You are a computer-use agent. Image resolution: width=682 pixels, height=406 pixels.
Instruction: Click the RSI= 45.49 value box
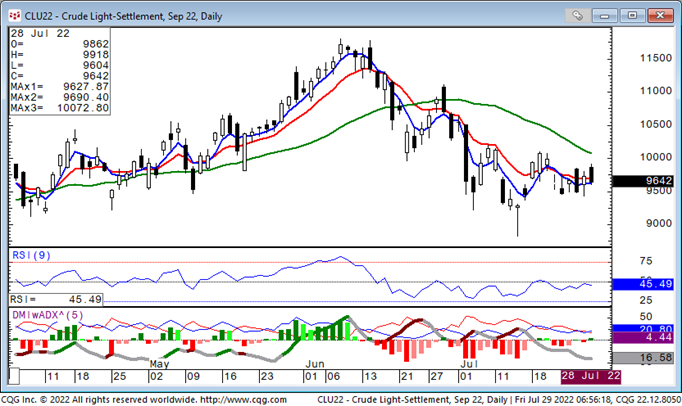56,299
